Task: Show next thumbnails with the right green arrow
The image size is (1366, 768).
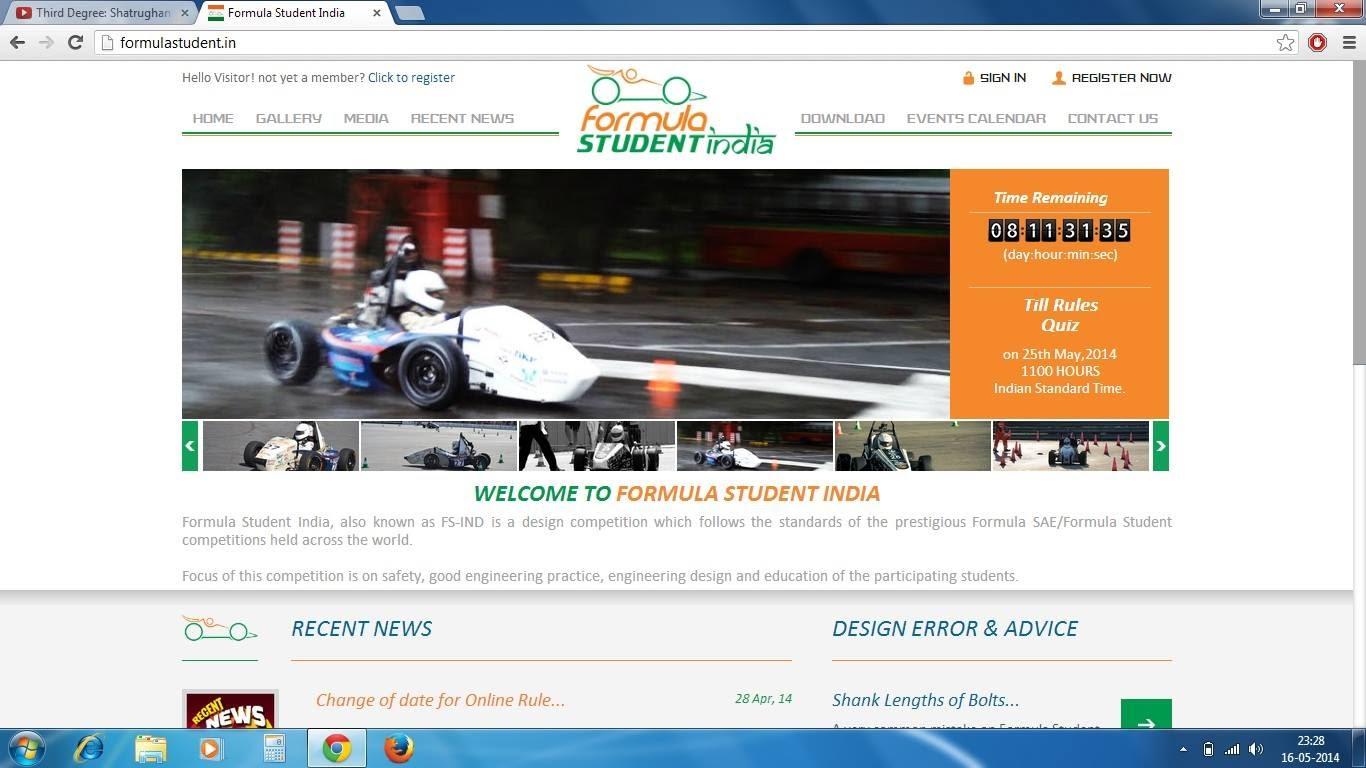Action: coord(1161,446)
